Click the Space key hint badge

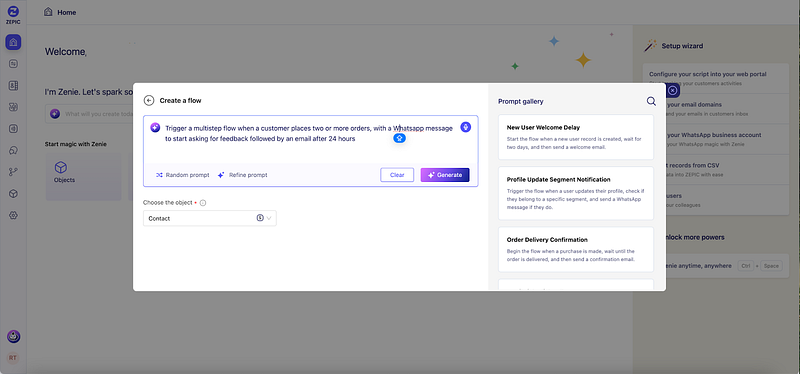771,266
